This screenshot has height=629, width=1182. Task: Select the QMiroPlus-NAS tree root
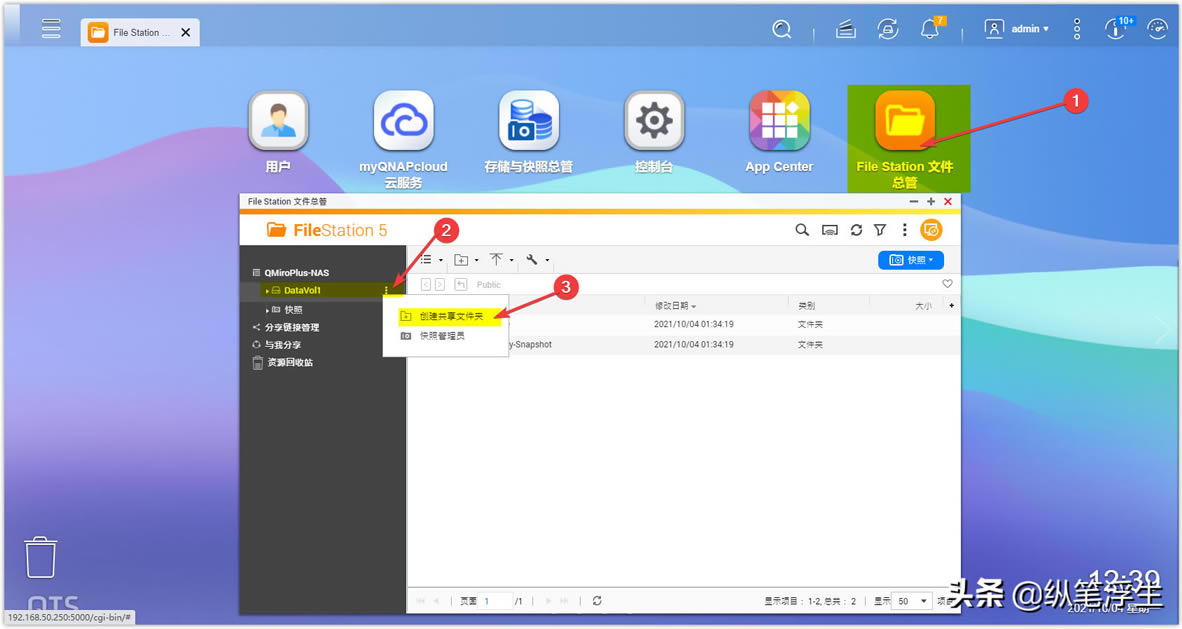(x=296, y=273)
